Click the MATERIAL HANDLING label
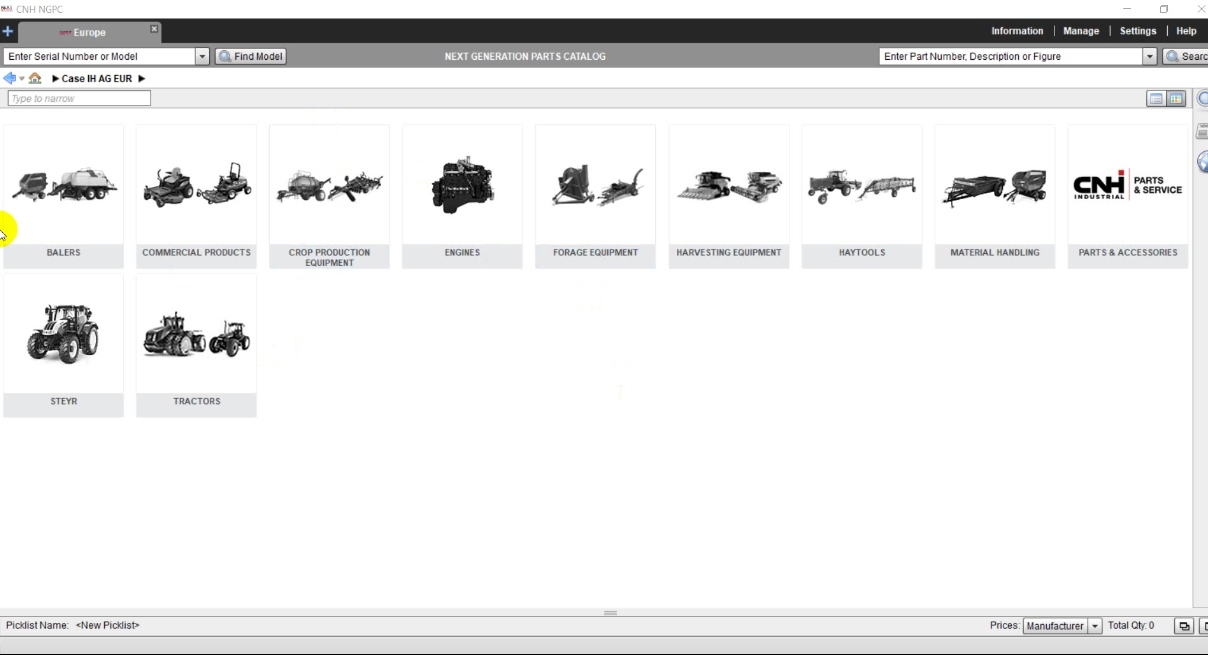Viewport: 1208px width, 655px height. 995,253
